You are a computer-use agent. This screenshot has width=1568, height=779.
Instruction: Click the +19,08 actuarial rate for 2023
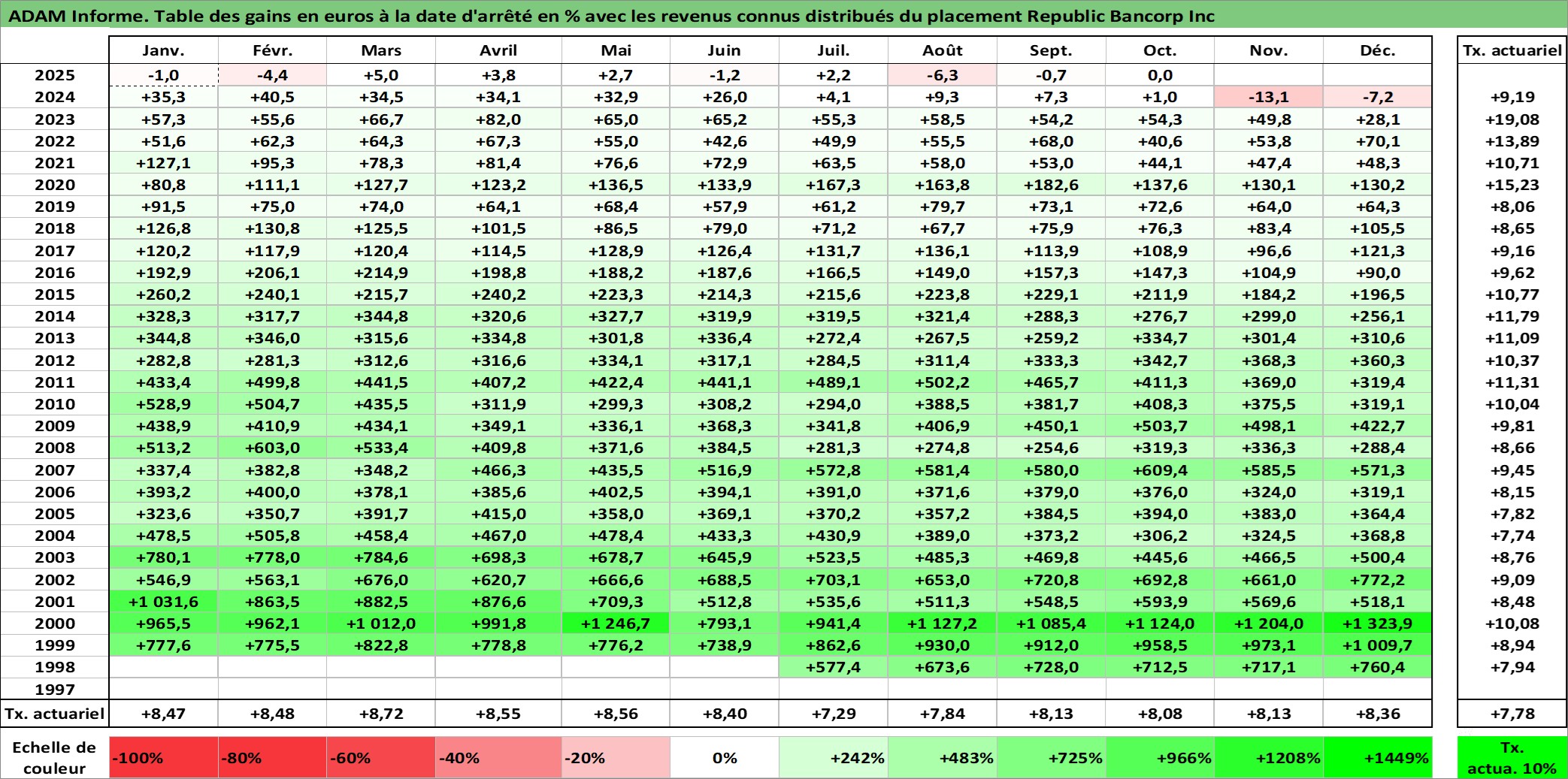tap(1512, 119)
